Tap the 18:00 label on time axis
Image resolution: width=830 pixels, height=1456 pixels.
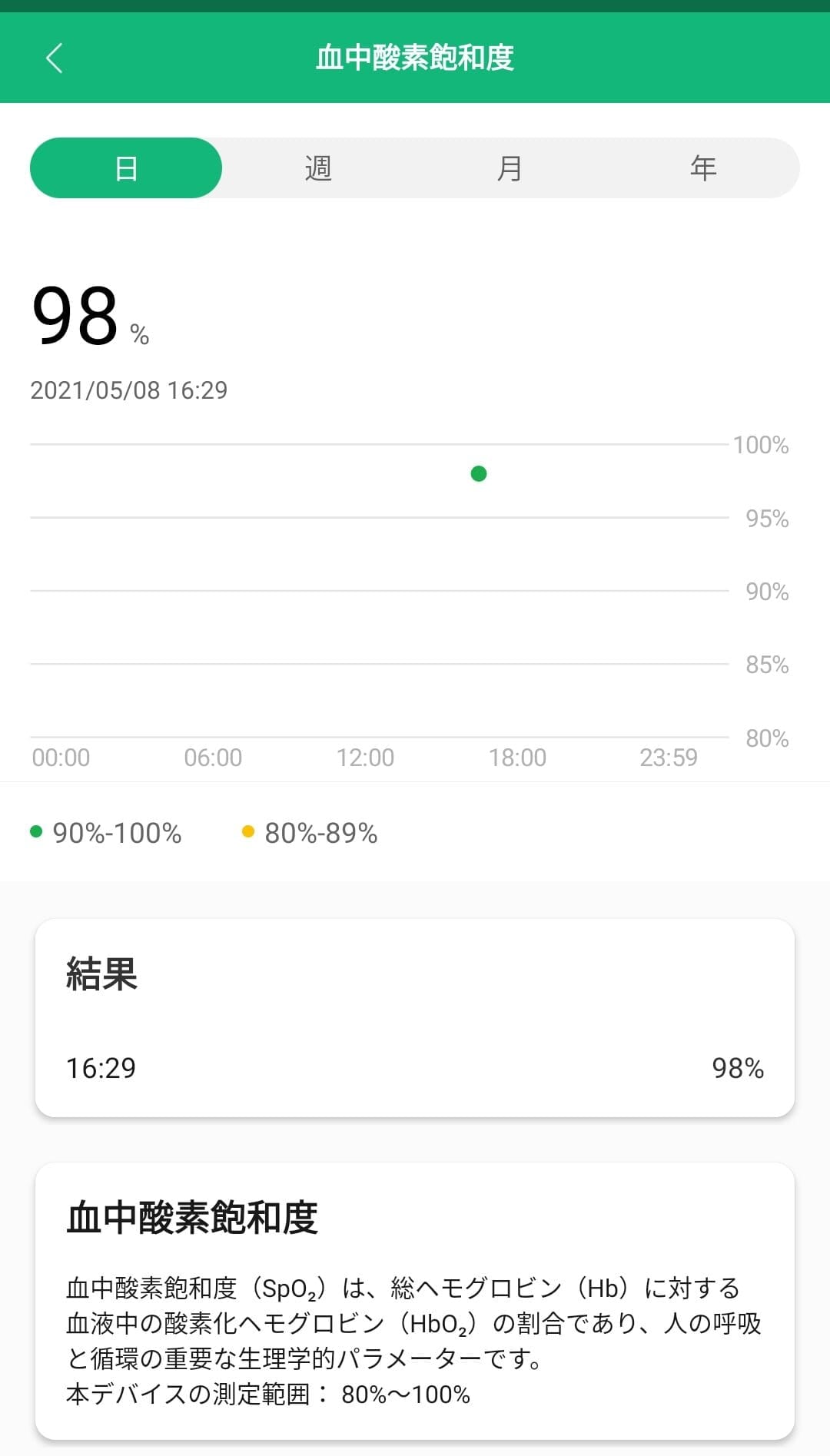(517, 758)
